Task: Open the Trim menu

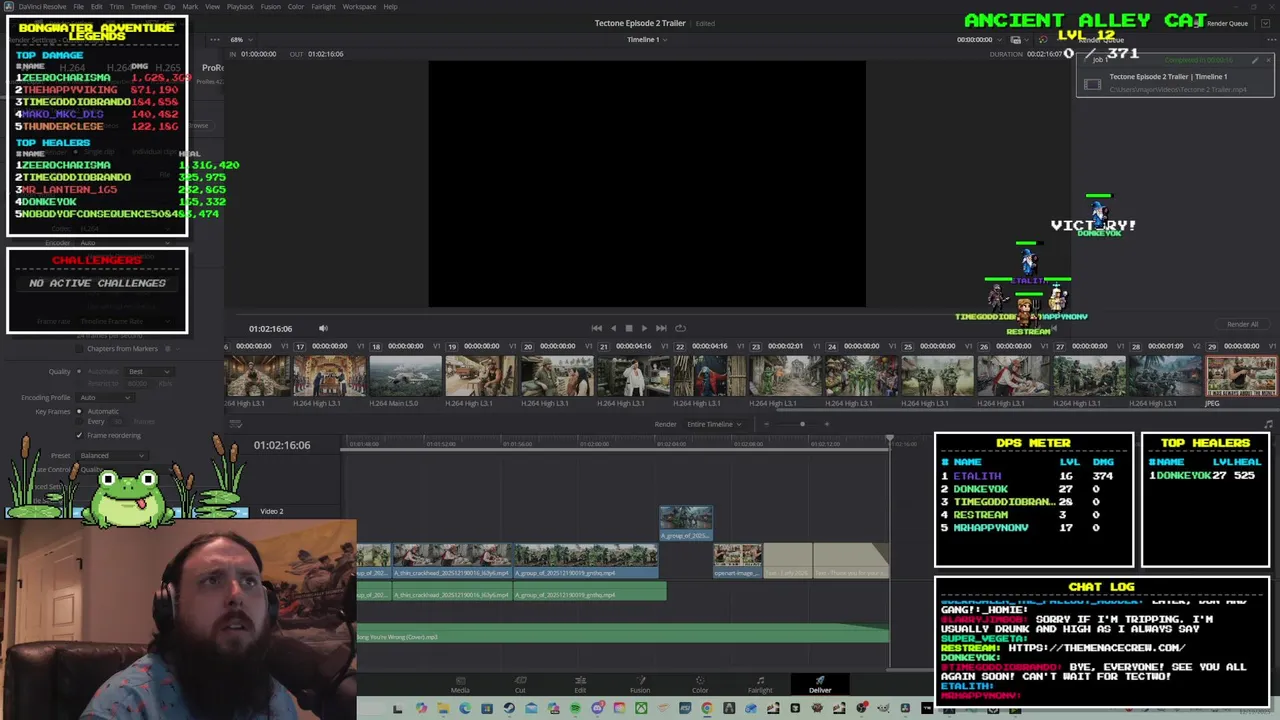Action: 117,6
